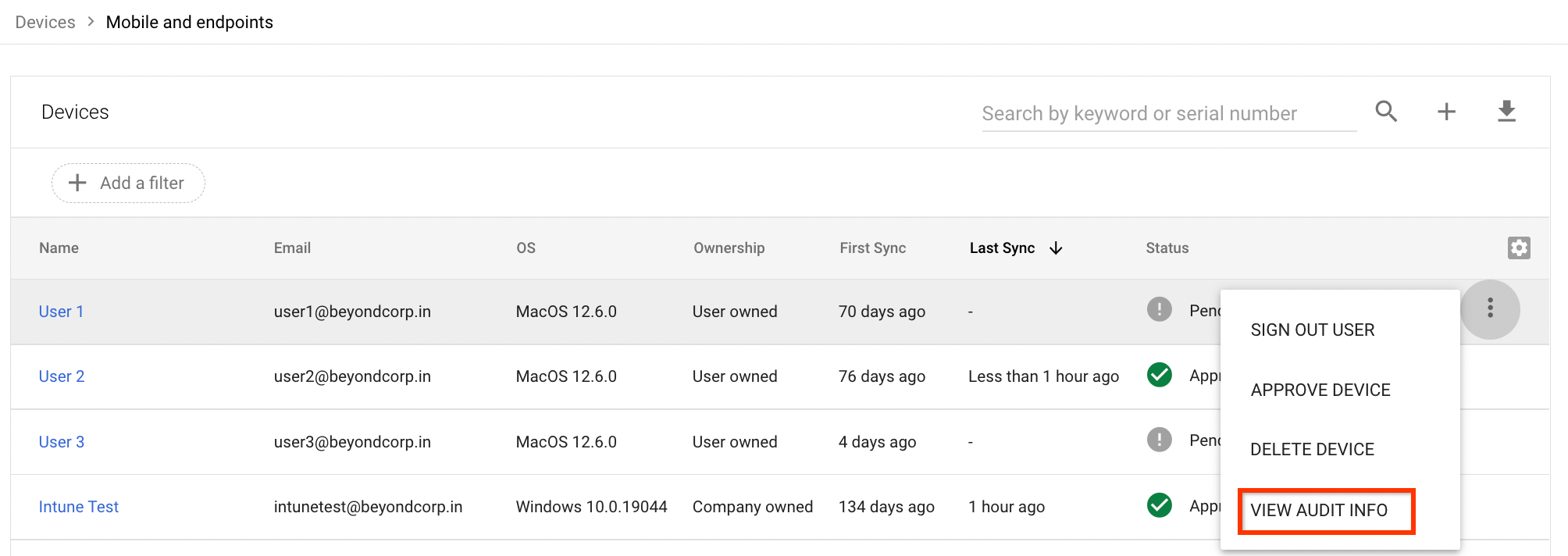1568x556 pixels.
Task: Select Delete Device menu entry
Action: (x=1312, y=449)
